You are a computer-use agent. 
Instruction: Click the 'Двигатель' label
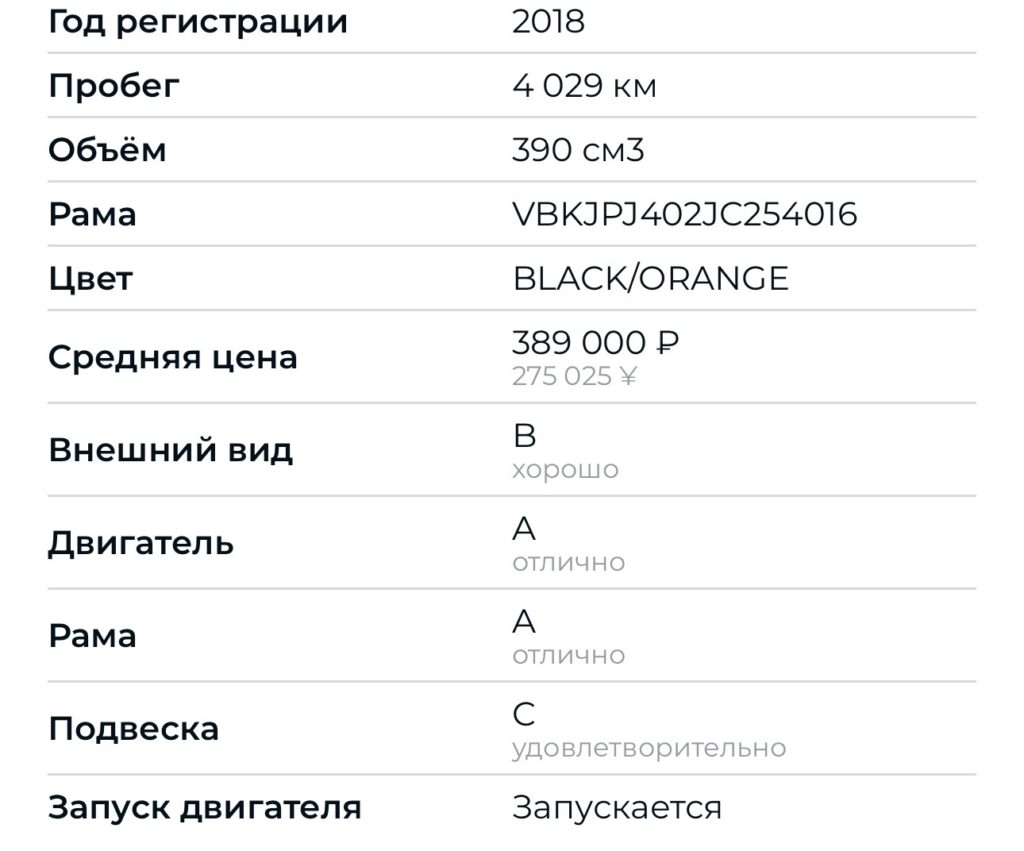(x=141, y=543)
